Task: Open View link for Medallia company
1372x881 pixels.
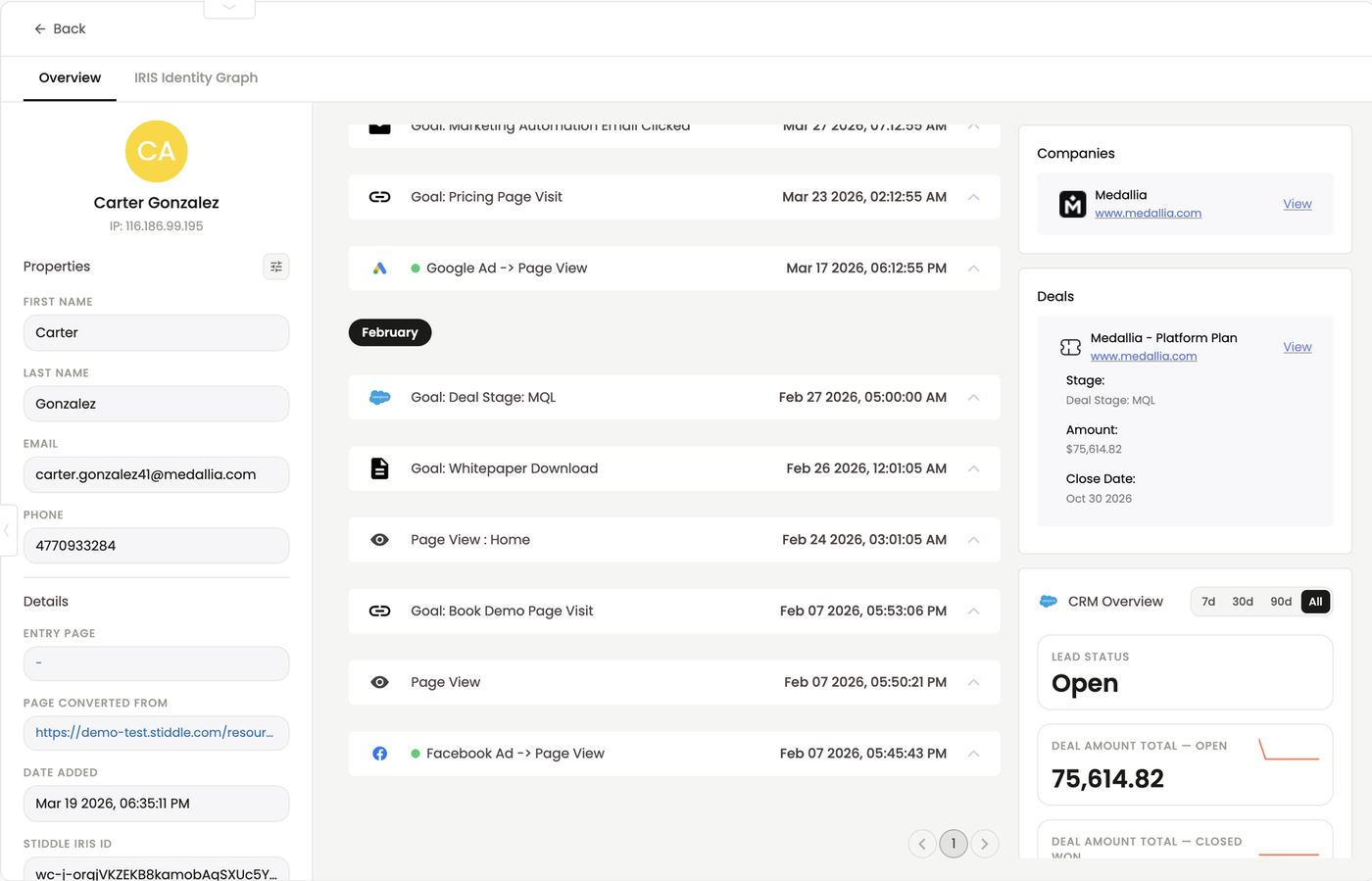Action: click(x=1298, y=204)
